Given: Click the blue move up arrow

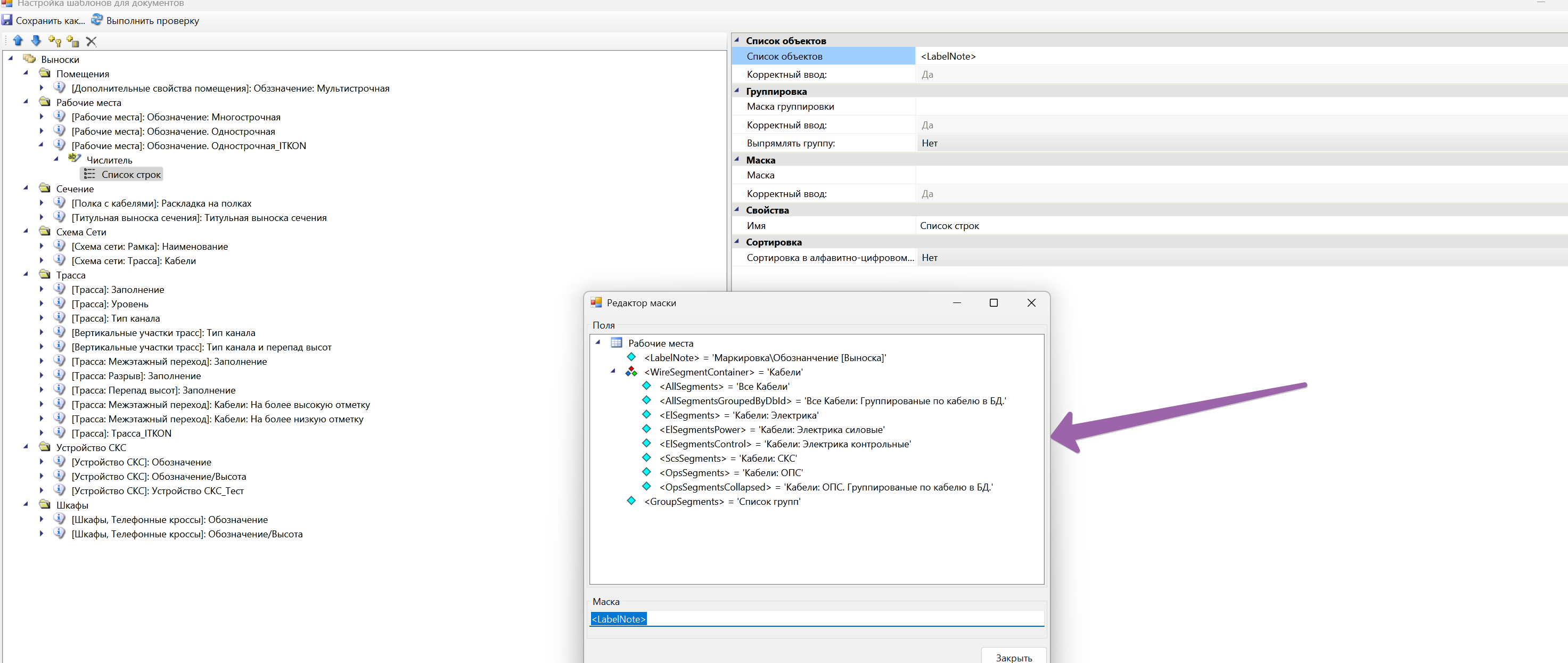Looking at the screenshot, I should coord(18,41).
